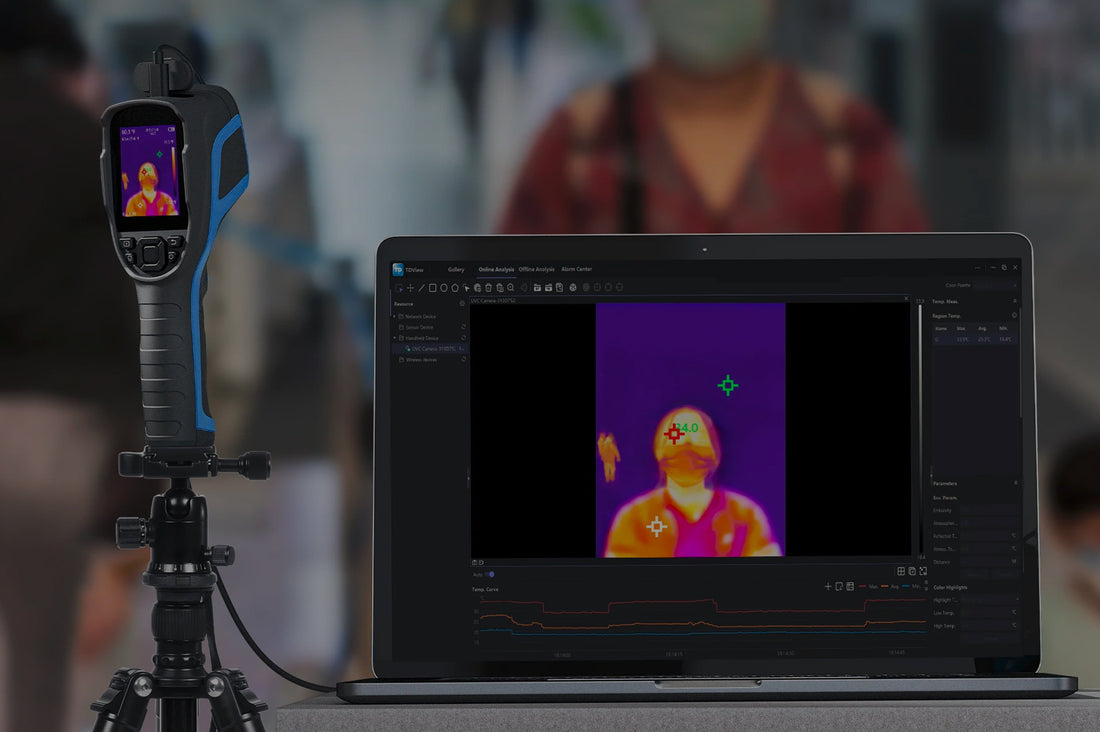Click the delete trash icon in toolbar
This screenshot has width=1100, height=732.
[488, 288]
